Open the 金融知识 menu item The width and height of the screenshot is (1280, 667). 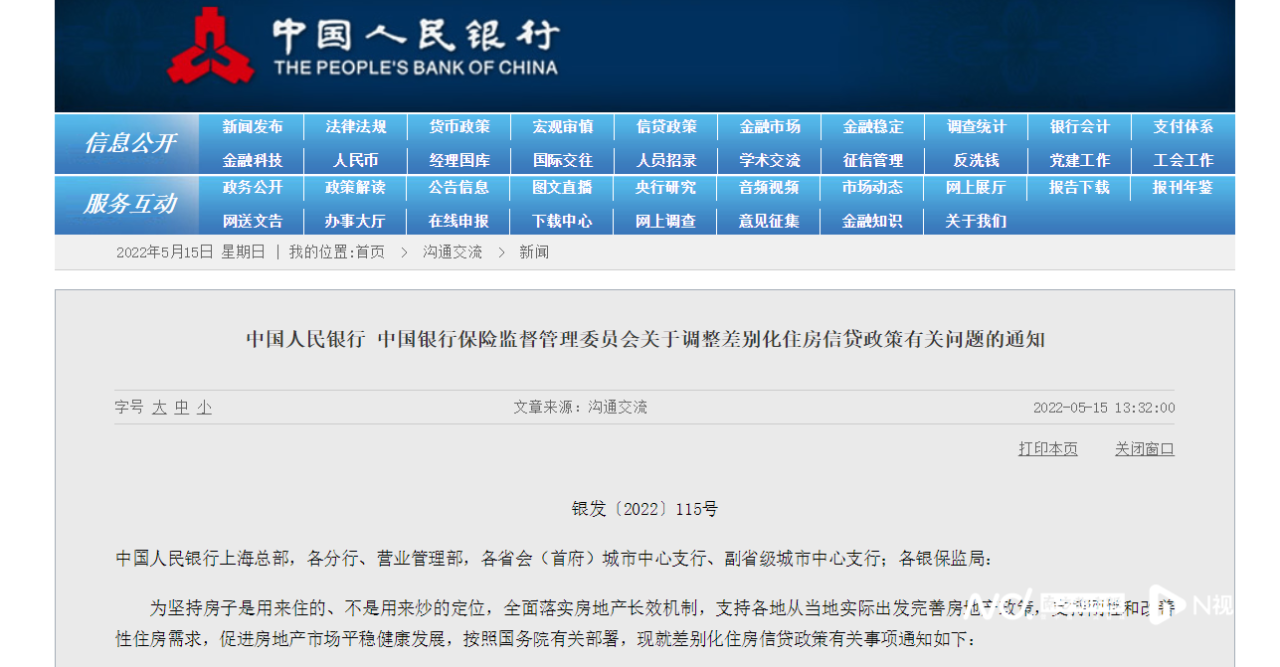point(873,221)
